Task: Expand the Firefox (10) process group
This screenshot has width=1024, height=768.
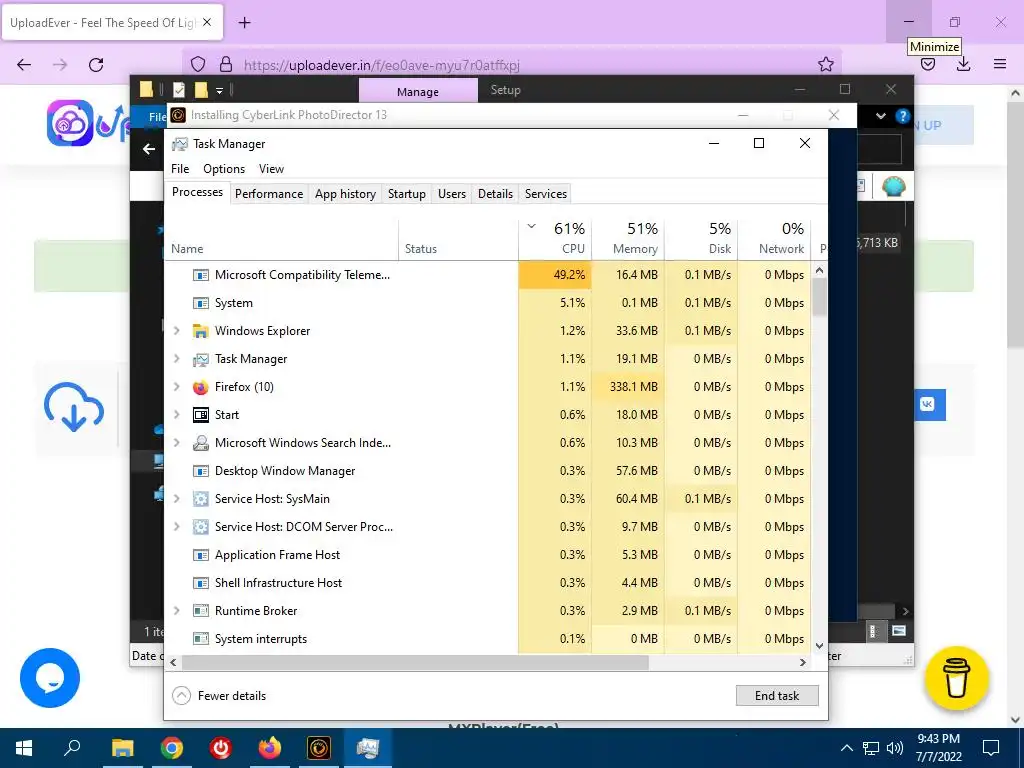Action: [x=176, y=387]
